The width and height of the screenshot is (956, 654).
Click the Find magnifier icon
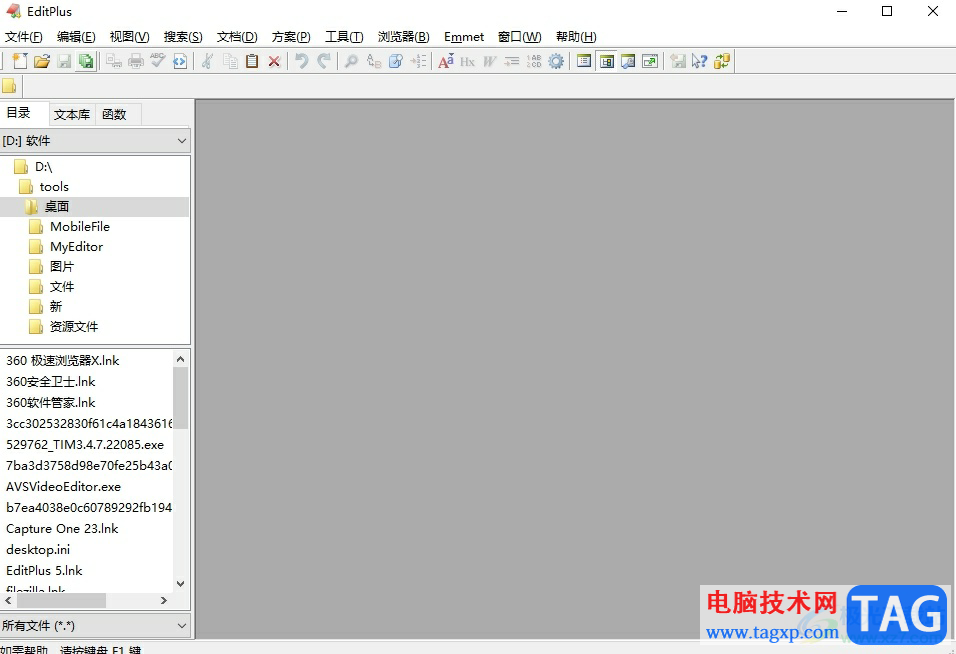[x=351, y=61]
